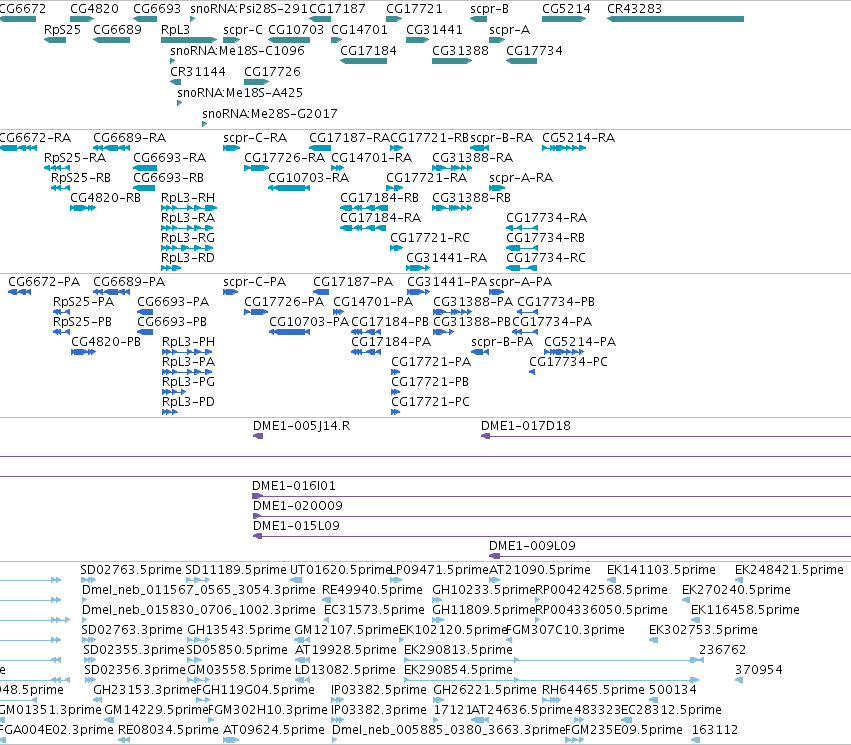Click the snoRNA:Me28S-G2017 label
Viewport: 851px width, 745px height.
point(270,113)
